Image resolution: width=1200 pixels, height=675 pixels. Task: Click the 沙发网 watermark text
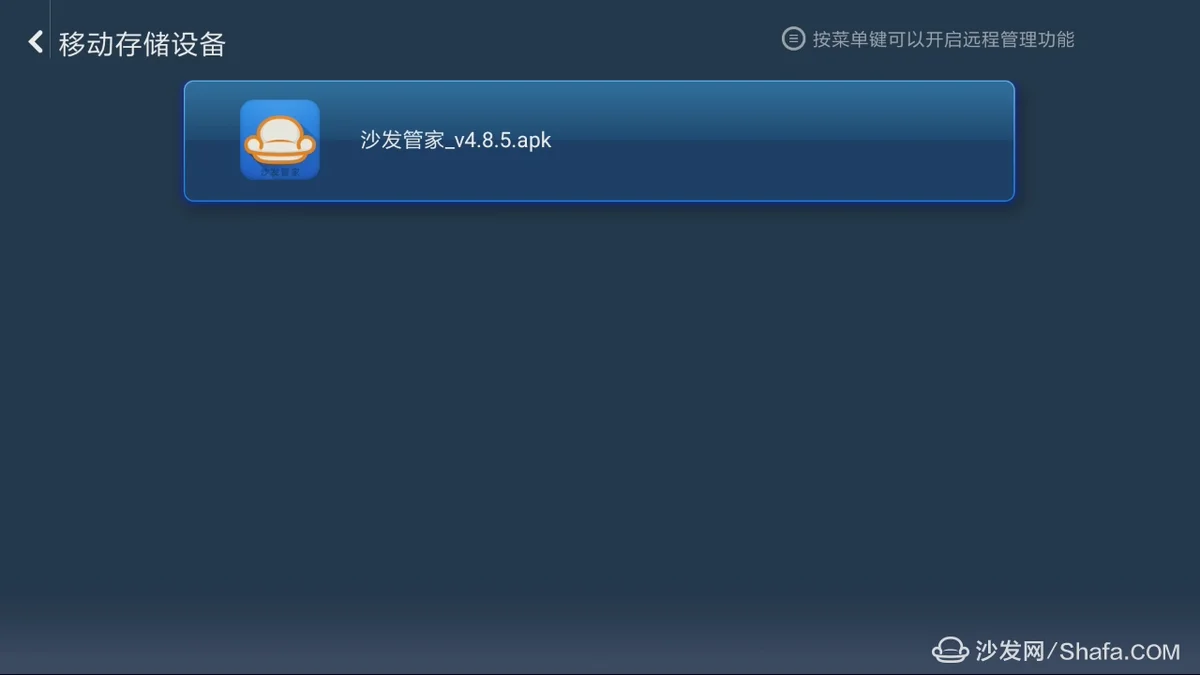pos(1010,651)
